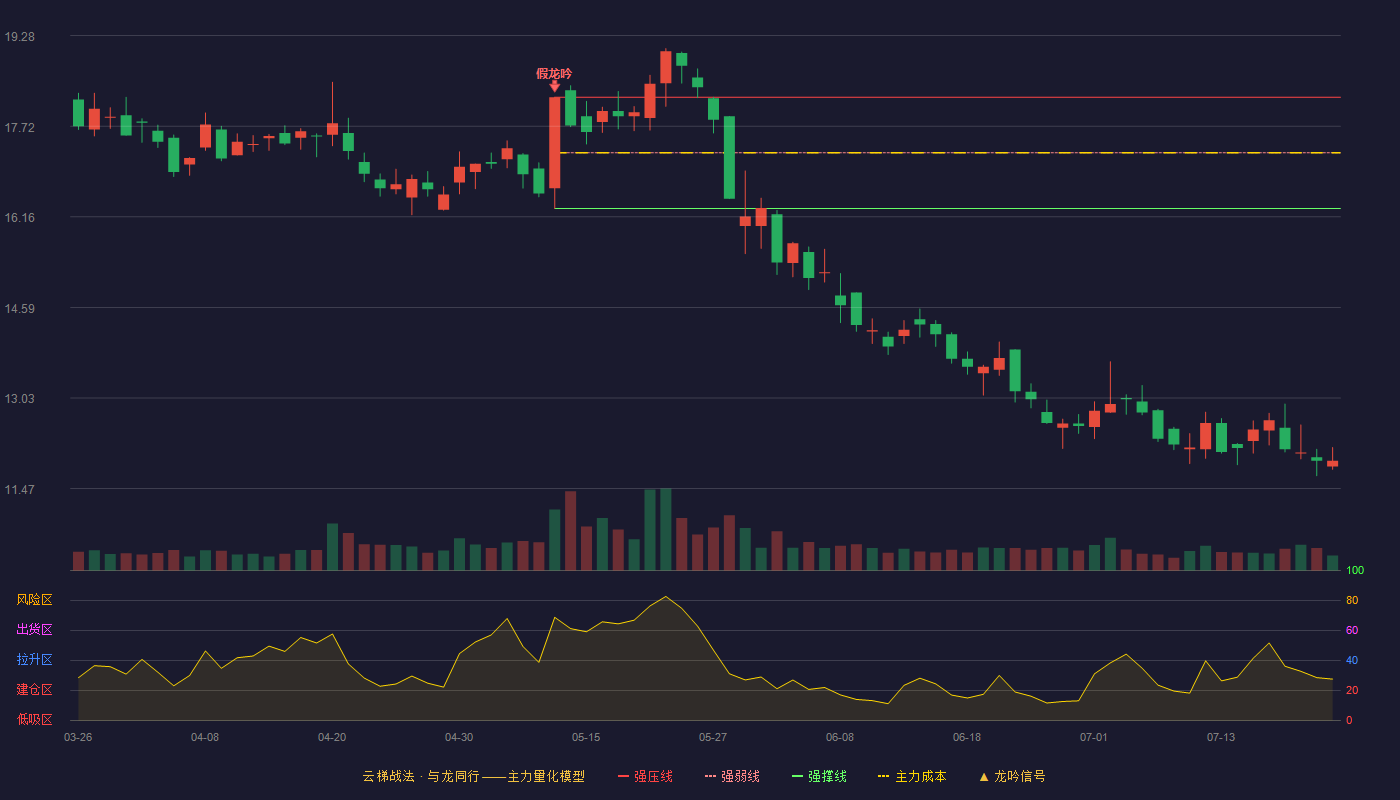Screen dimensions: 1400x800
Task: Click the 19.28 price axis label
Action: 19,37
